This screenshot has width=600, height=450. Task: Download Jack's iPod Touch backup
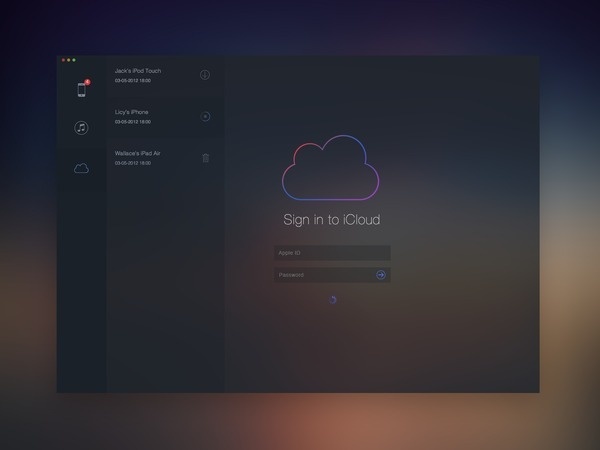click(205, 75)
